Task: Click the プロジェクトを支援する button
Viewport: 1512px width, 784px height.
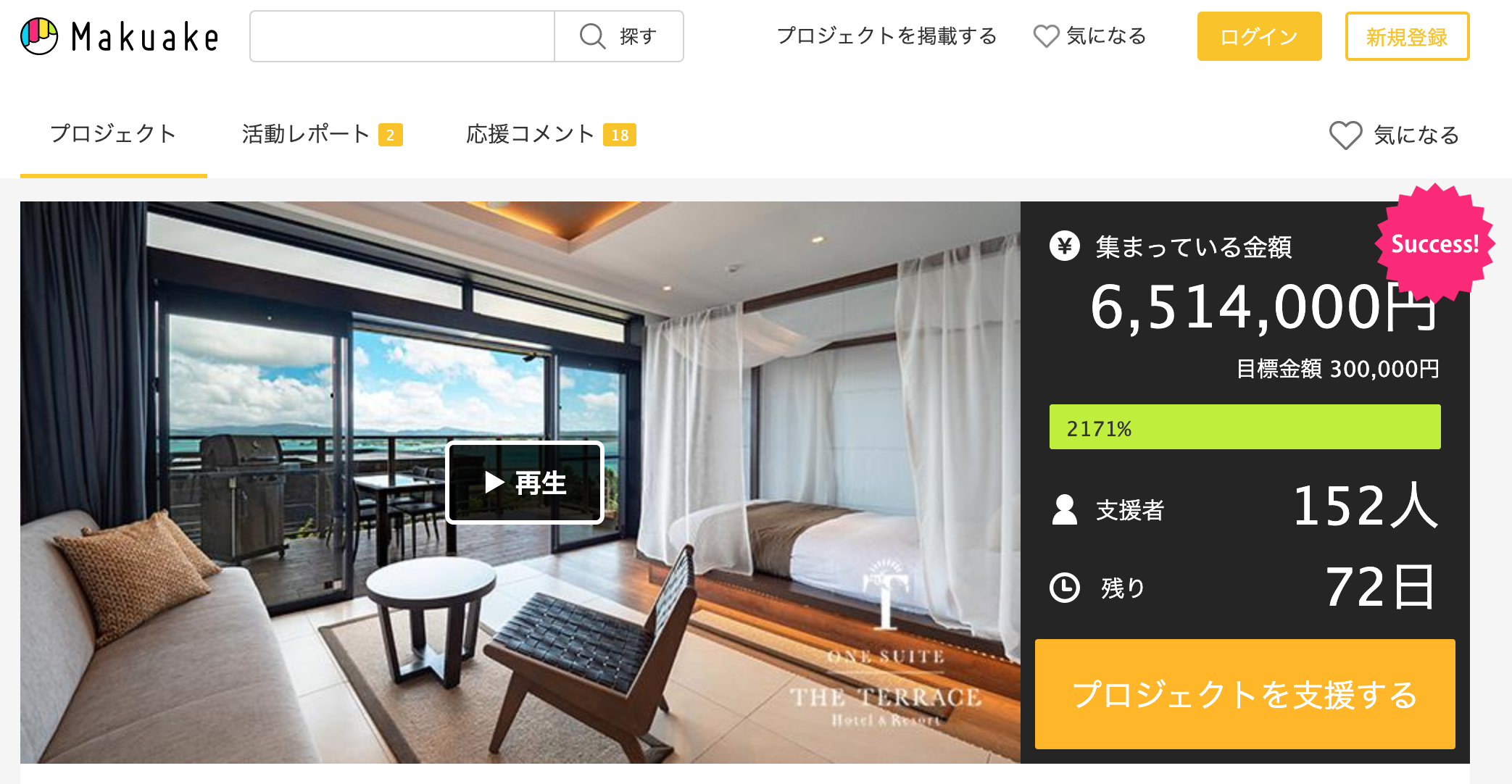Action: (1245, 694)
